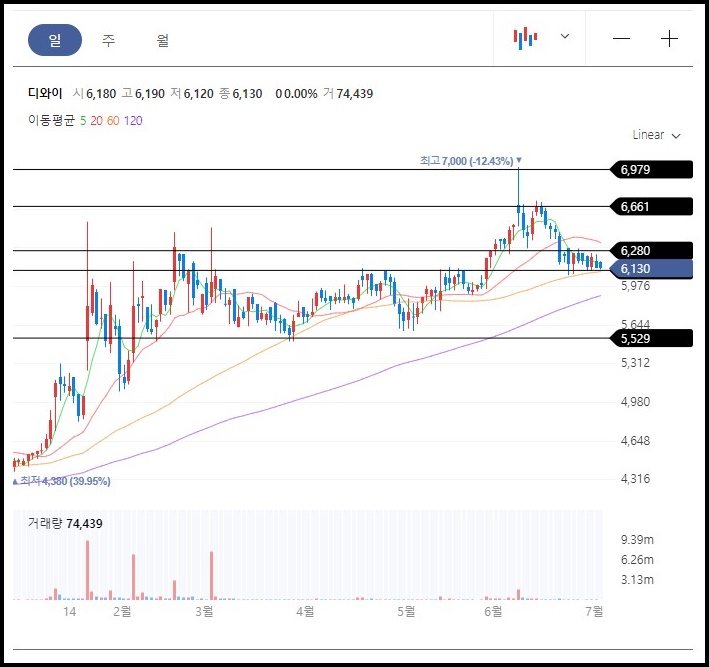This screenshot has width=709, height=667.
Task: Switch to the 월 (monthly) tab
Action: (163, 40)
